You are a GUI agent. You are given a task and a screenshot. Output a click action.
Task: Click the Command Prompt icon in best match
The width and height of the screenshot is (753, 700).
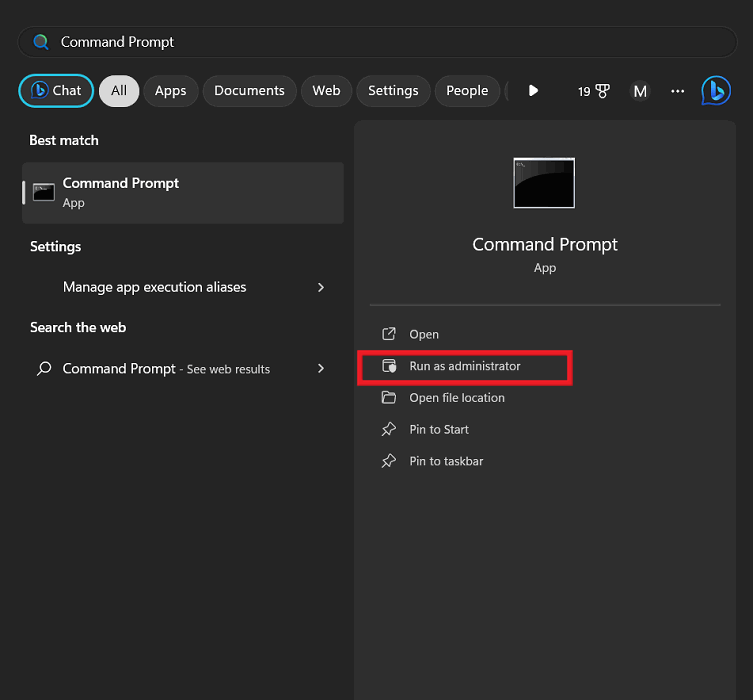pyautogui.click(x=44, y=193)
